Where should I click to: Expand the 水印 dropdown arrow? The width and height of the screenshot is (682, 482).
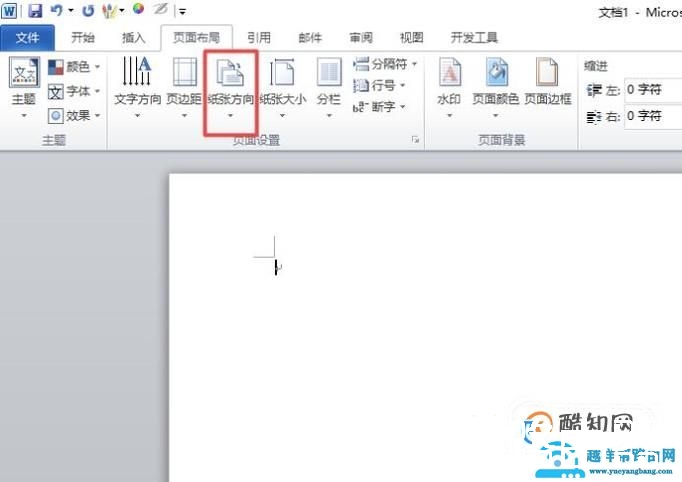[450, 115]
